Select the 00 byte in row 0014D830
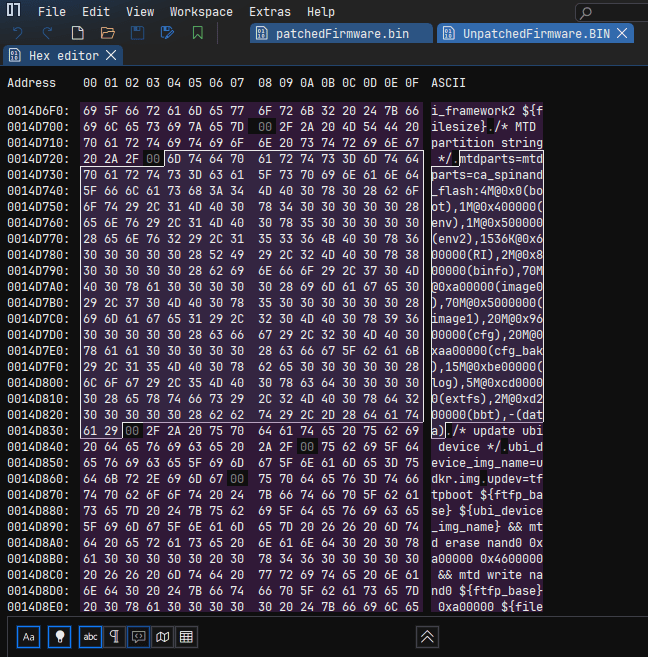The image size is (648, 657). click(132, 431)
